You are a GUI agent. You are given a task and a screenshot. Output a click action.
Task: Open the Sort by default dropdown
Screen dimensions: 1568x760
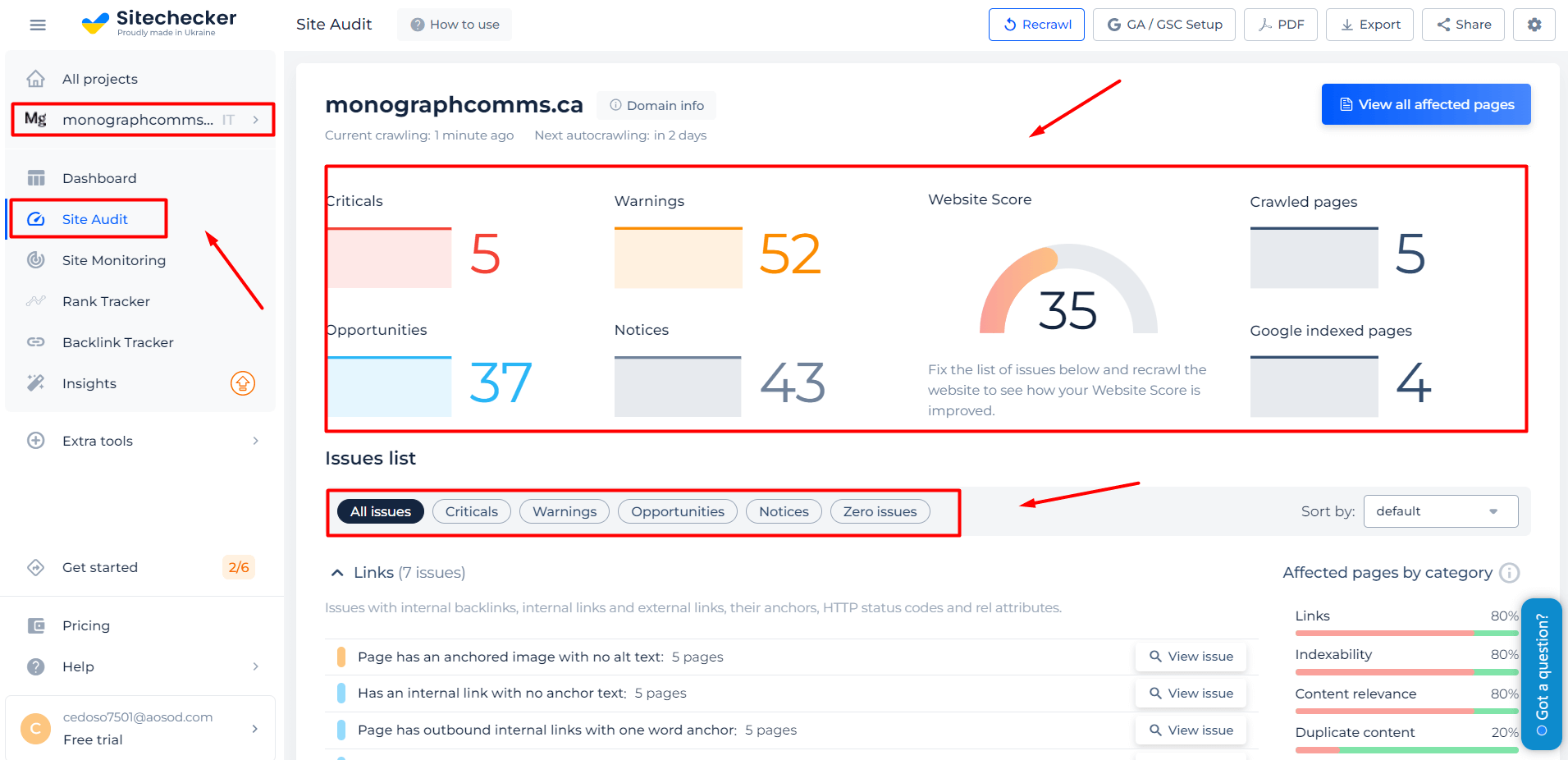pos(1441,511)
